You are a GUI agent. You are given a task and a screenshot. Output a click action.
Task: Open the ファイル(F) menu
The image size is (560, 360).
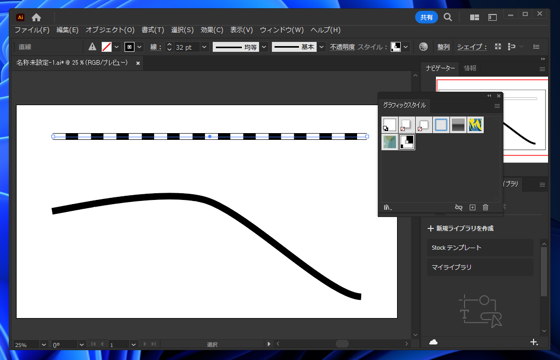coord(32,30)
